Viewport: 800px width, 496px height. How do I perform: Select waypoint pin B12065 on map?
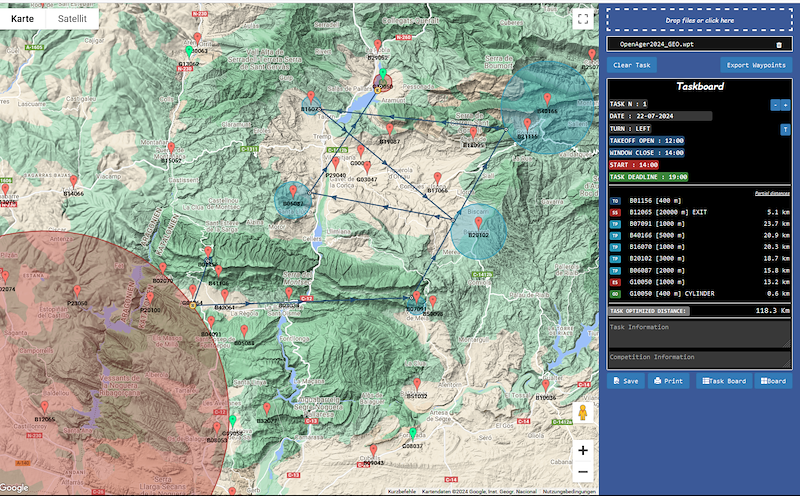coord(44,407)
